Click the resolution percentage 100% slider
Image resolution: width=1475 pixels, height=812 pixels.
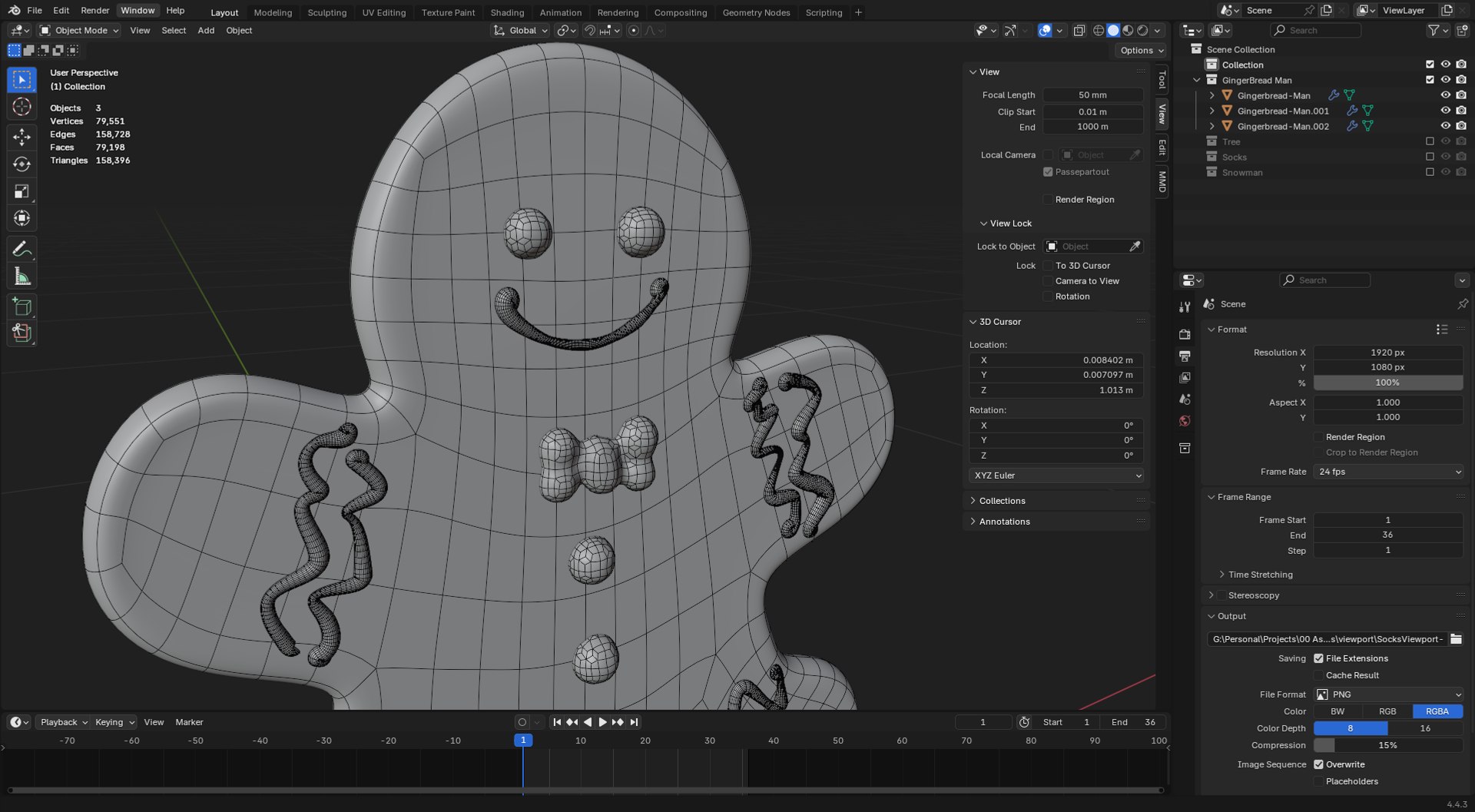pyautogui.click(x=1388, y=383)
